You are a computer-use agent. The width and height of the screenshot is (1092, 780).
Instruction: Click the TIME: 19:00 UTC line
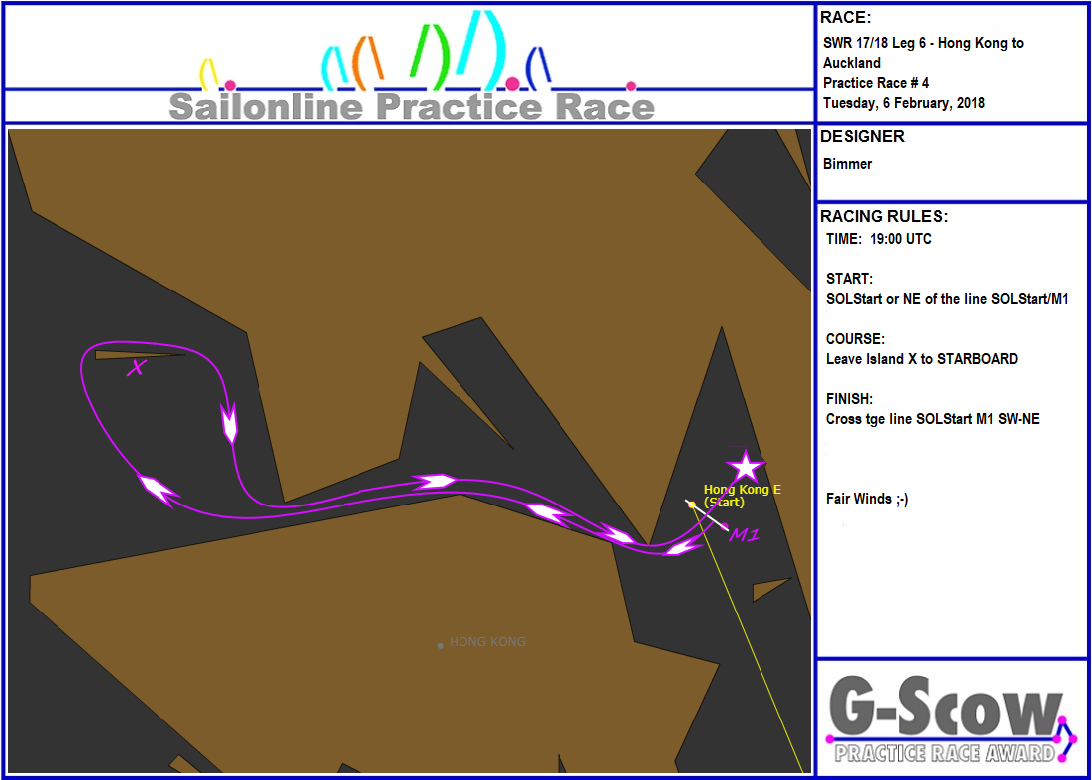(879, 239)
